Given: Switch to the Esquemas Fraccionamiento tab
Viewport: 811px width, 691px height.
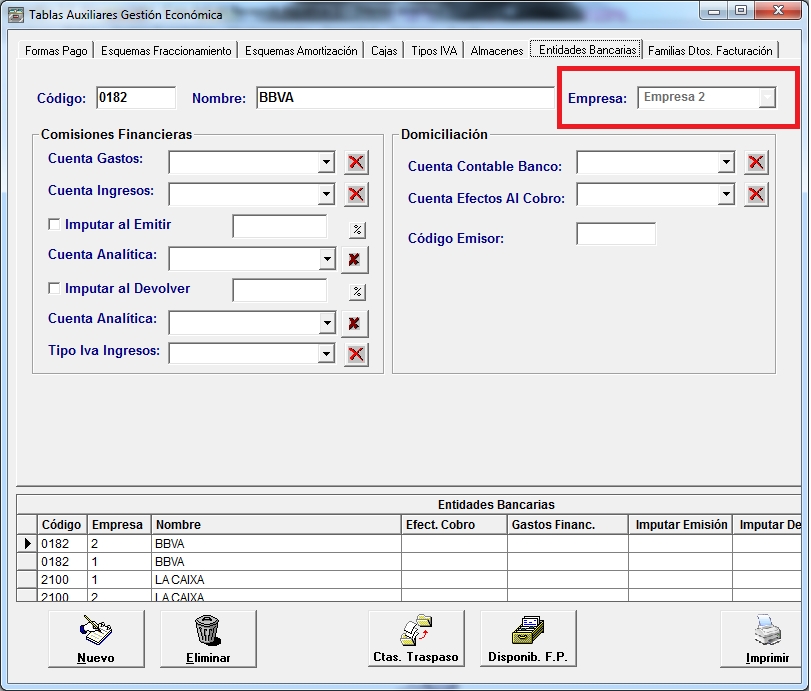Looking at the screenshot, I should coord(166,51).
